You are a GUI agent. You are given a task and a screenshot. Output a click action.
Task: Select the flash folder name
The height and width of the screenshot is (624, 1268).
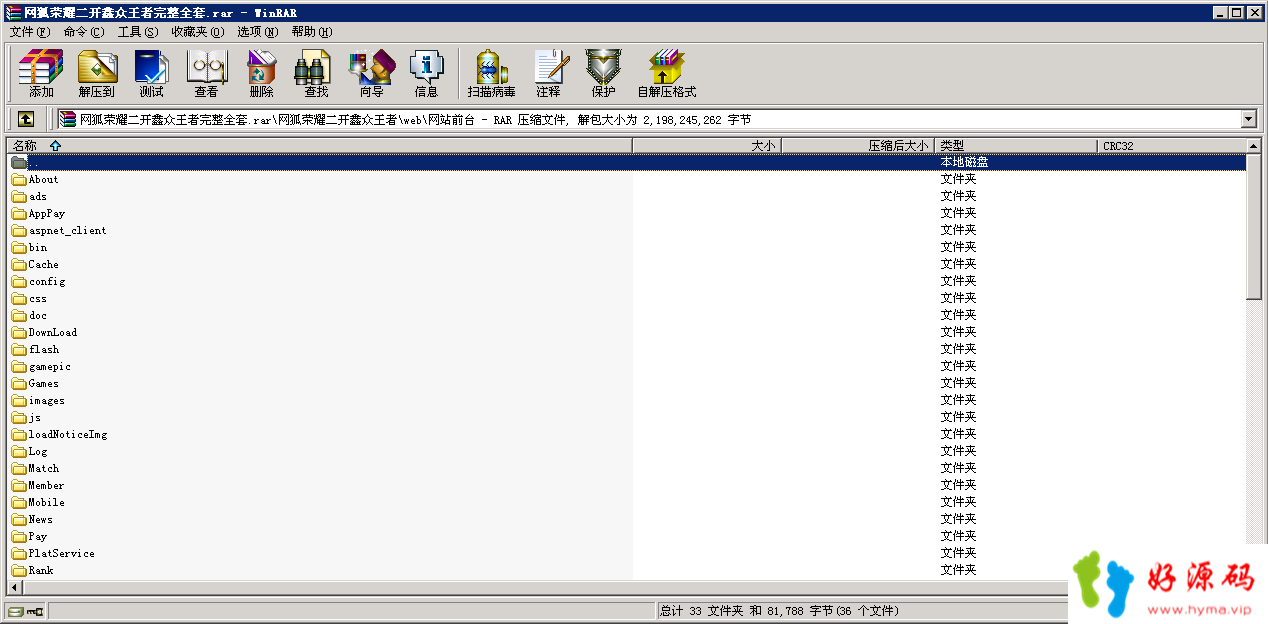pos(44,350)
